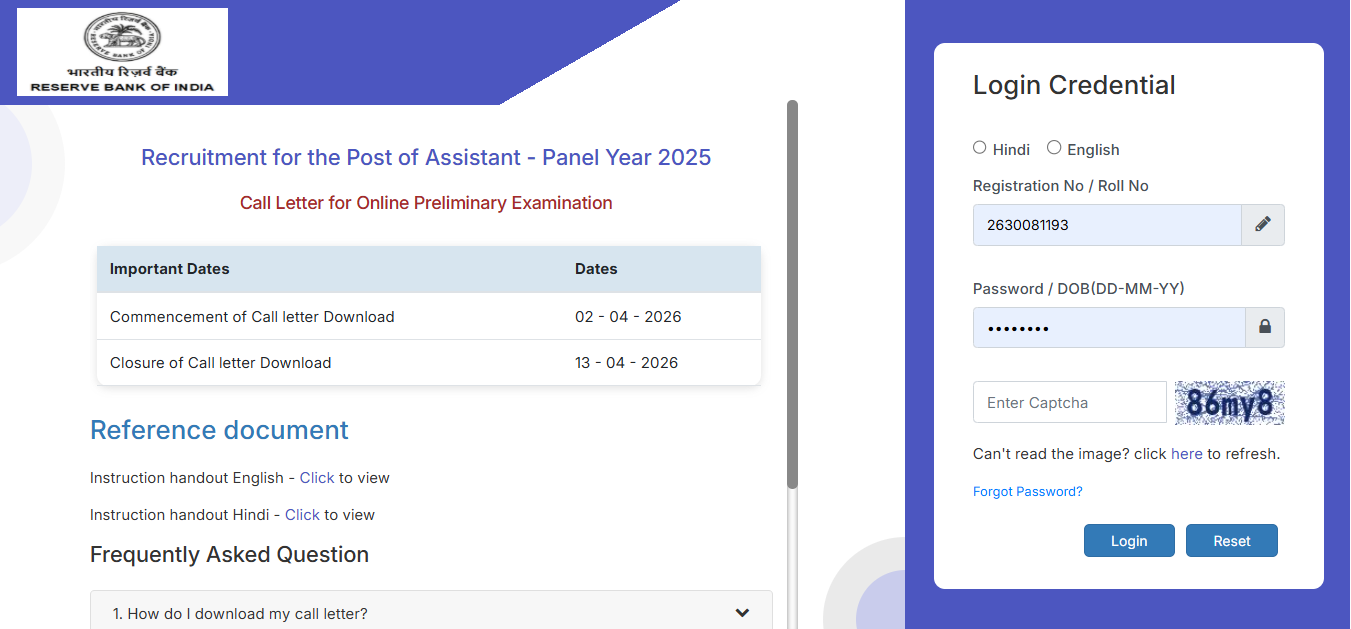This screenshot has width=1351, height=629.
Task: Click the Password / DOB field
Action: point(1107,327)
